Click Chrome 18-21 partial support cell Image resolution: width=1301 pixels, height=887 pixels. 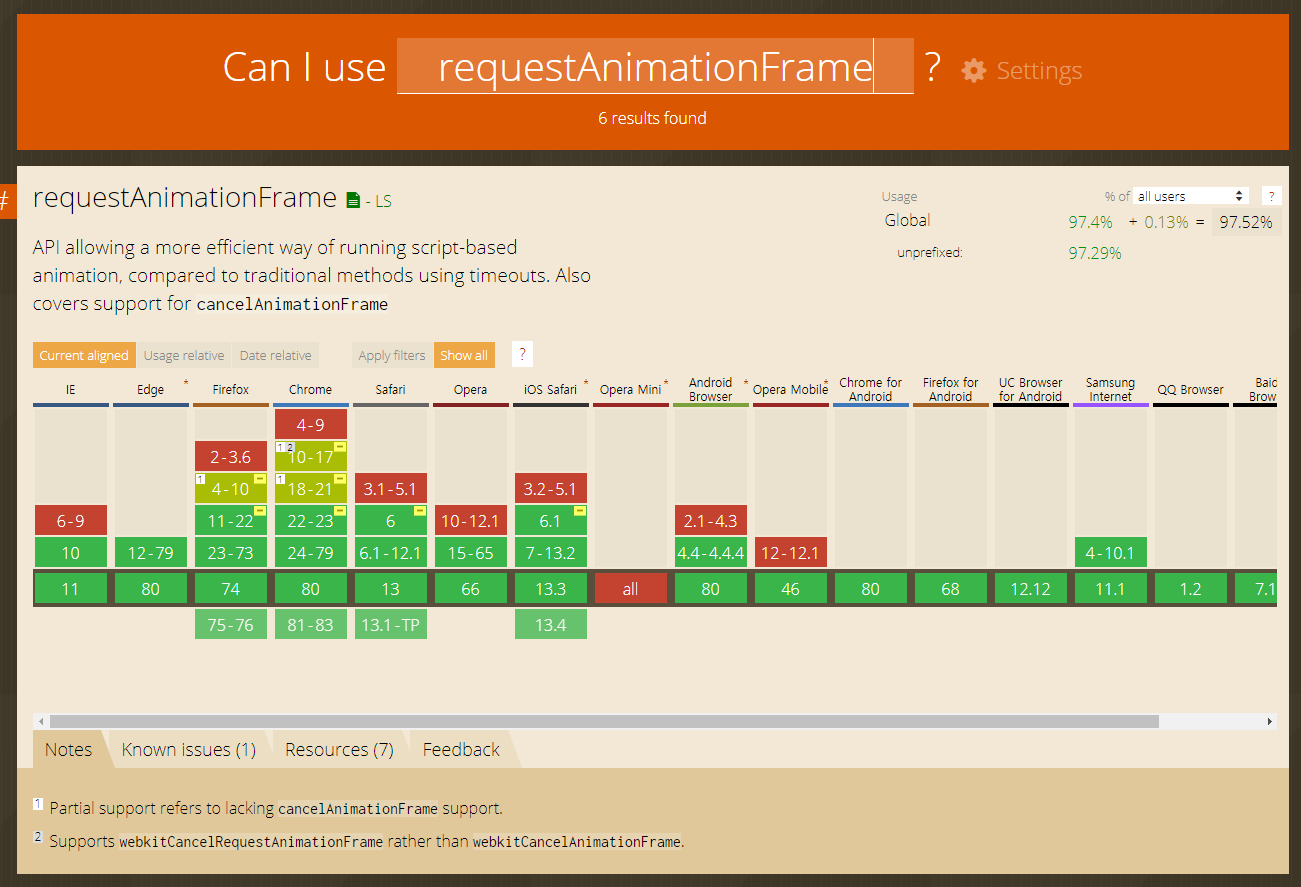click(310, 488)
